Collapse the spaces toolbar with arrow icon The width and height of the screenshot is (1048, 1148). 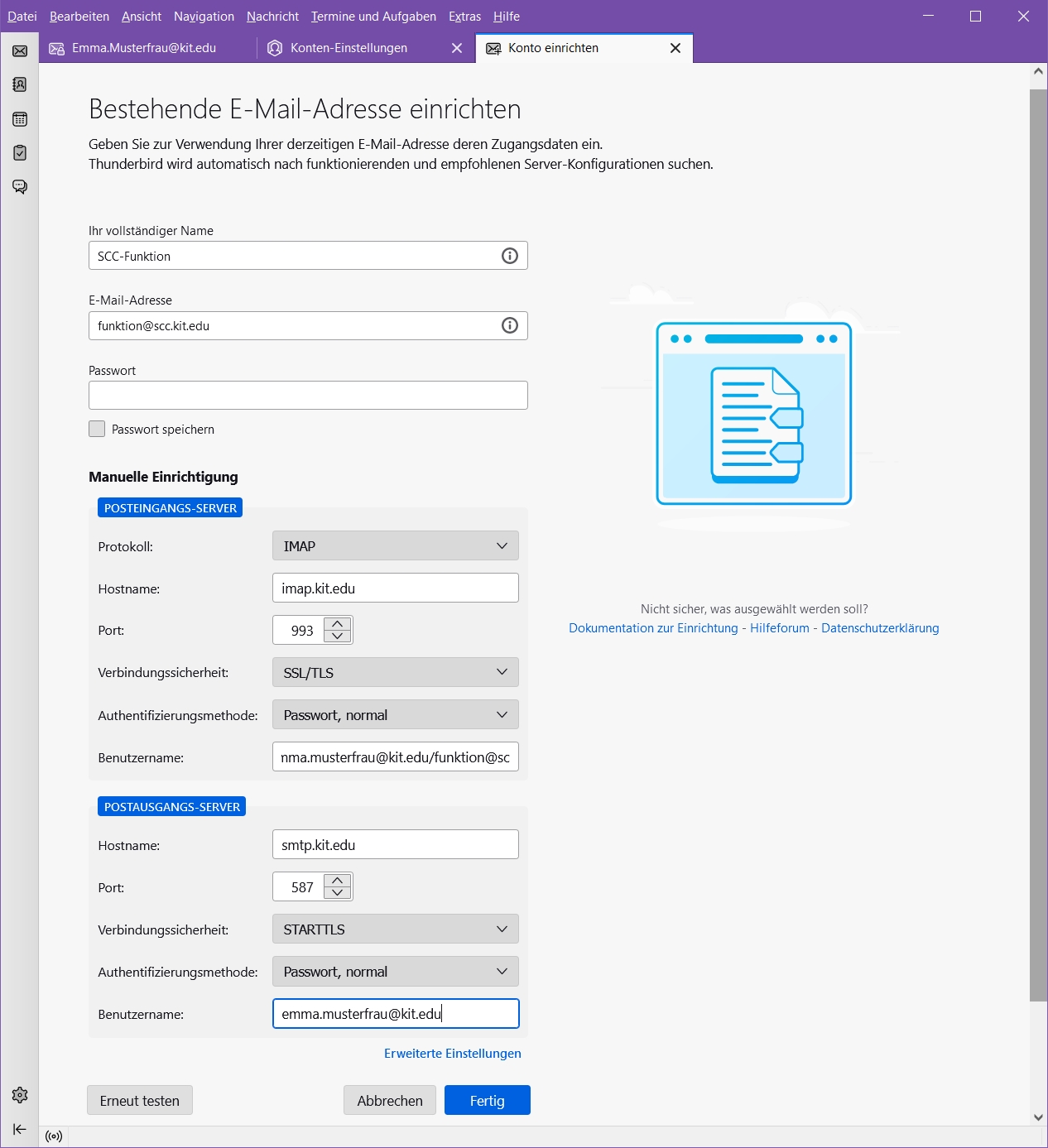(20, 1130)
